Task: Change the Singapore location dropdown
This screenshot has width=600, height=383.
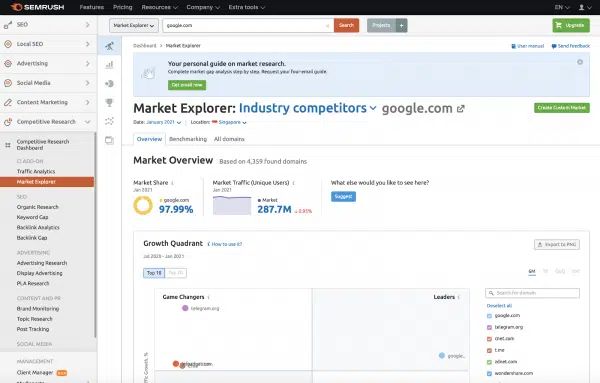Action: click(229, 122)
